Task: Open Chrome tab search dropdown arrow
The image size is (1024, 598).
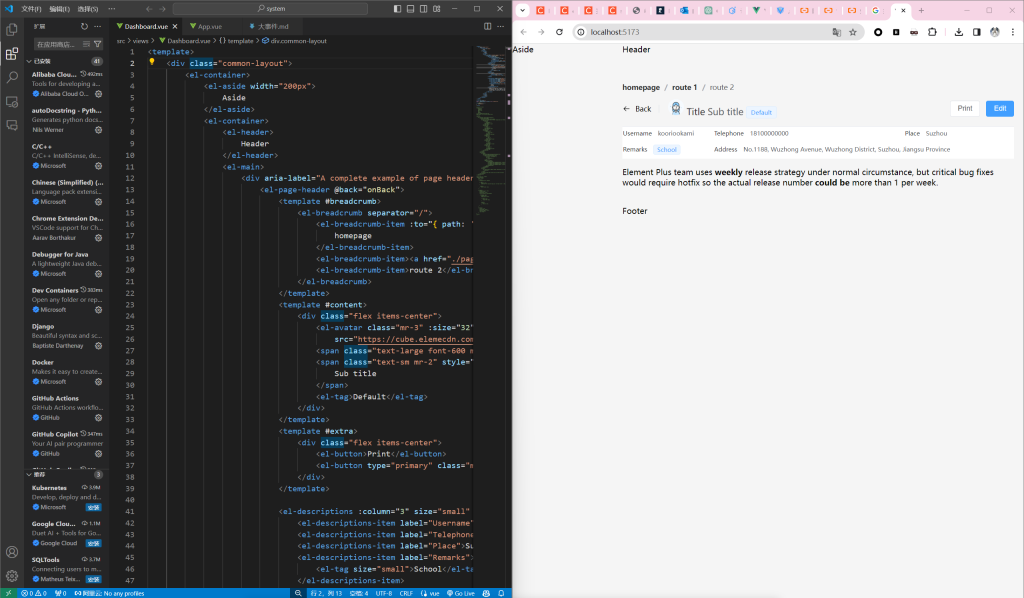Action: pyautogui.click(x=522, y=11)
